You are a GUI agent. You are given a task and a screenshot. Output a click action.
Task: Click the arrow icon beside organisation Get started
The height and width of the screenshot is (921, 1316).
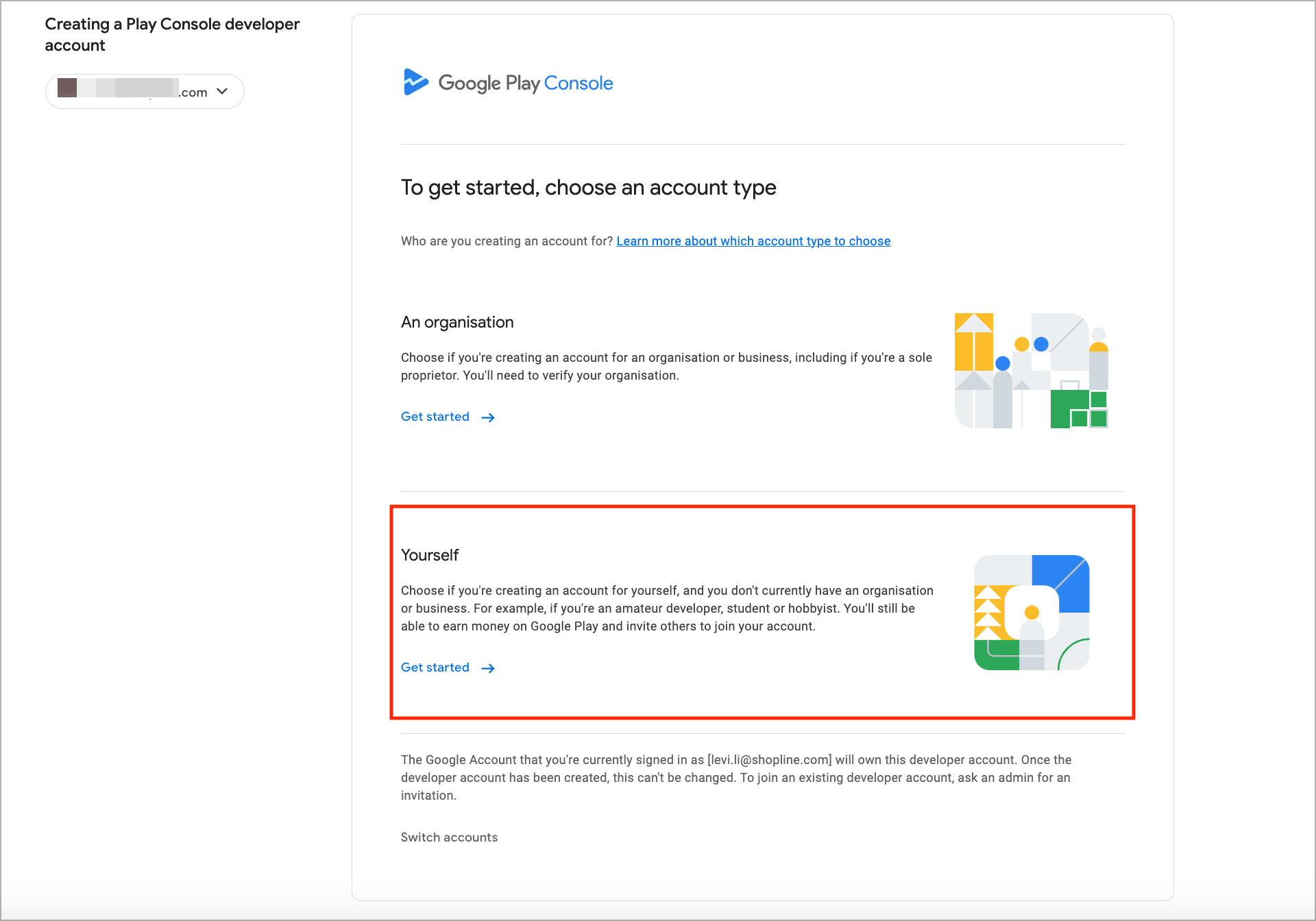(x=488, y=417)
